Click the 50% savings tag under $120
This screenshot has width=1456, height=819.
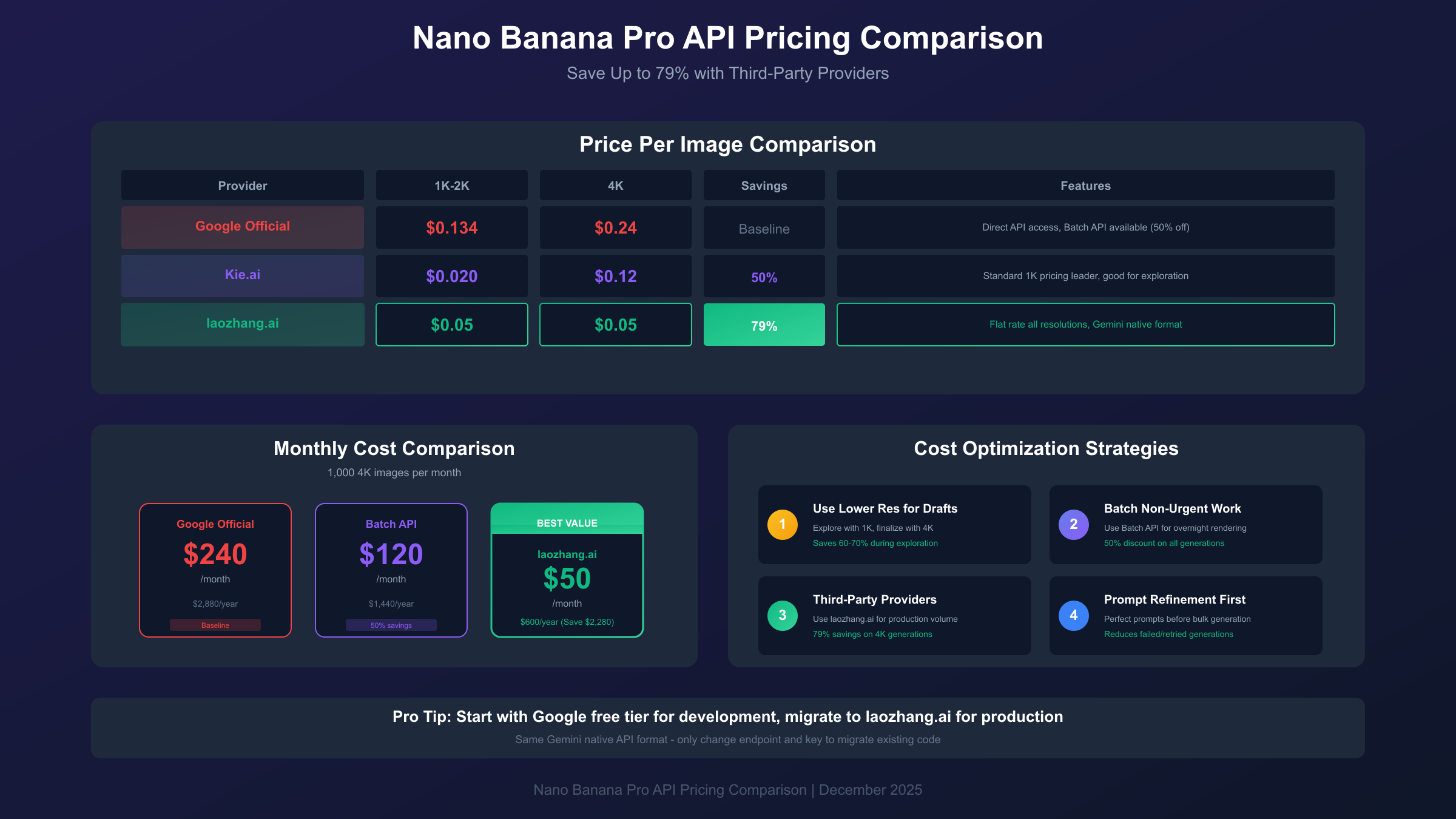391,625
